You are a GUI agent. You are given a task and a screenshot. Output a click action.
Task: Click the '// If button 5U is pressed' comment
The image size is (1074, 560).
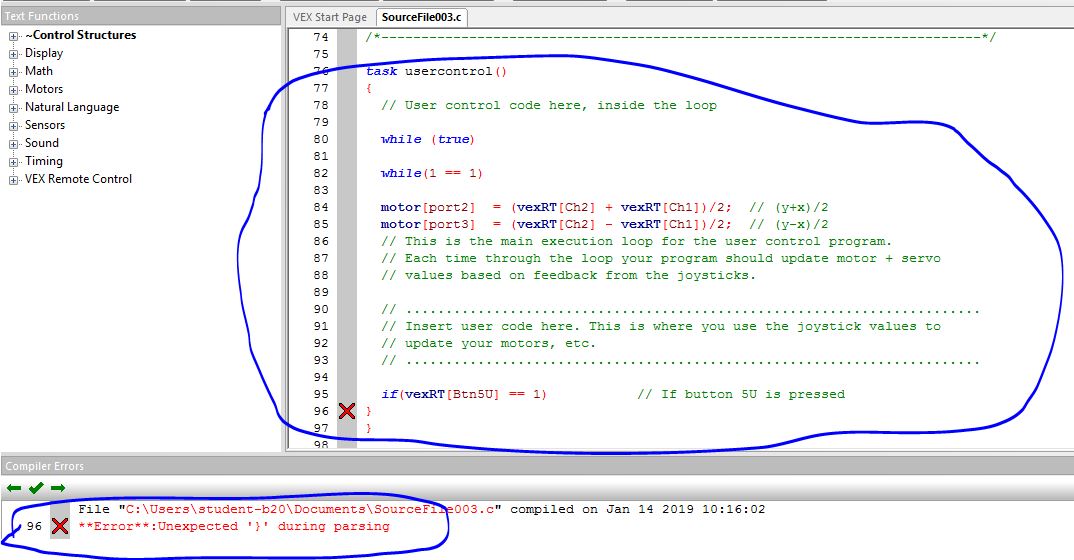(741, 394)
